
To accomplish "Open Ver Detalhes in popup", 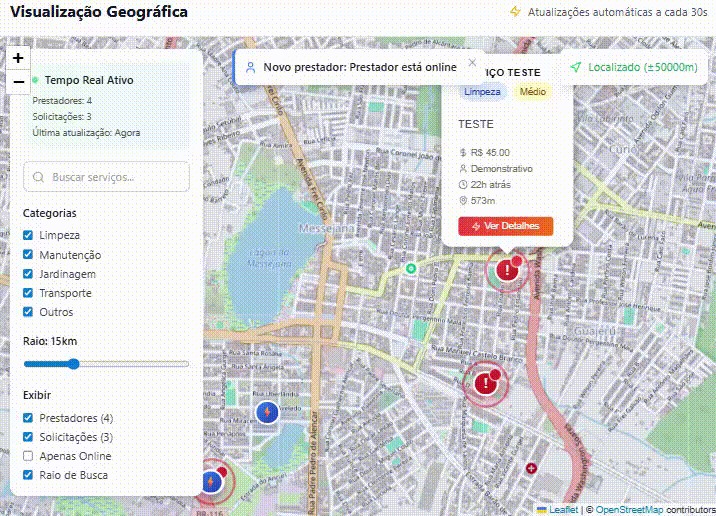I will (x=505, y=226).
